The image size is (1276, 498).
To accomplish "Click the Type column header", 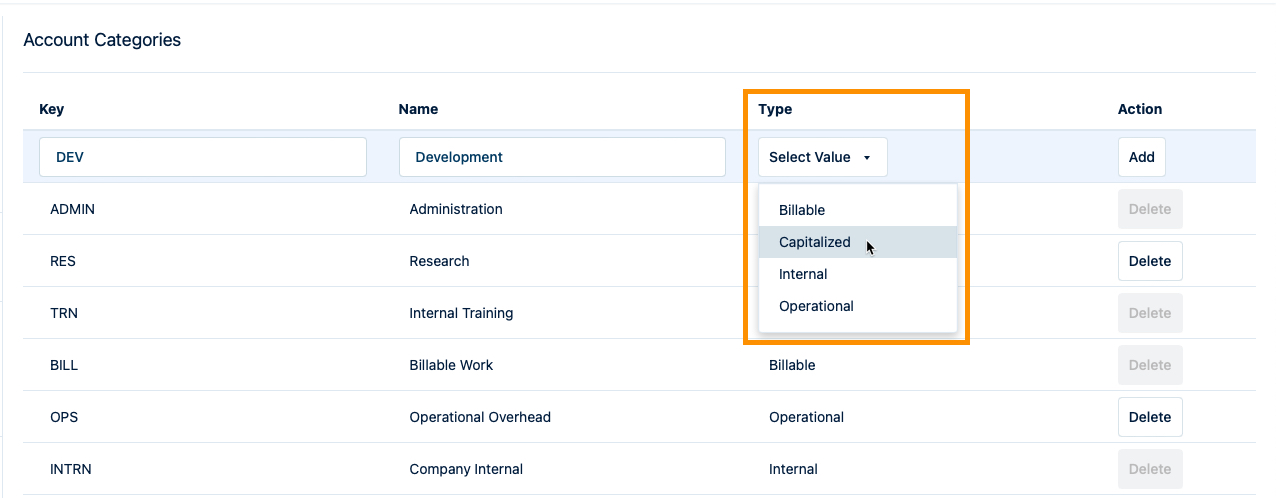I will click(775, 109).
